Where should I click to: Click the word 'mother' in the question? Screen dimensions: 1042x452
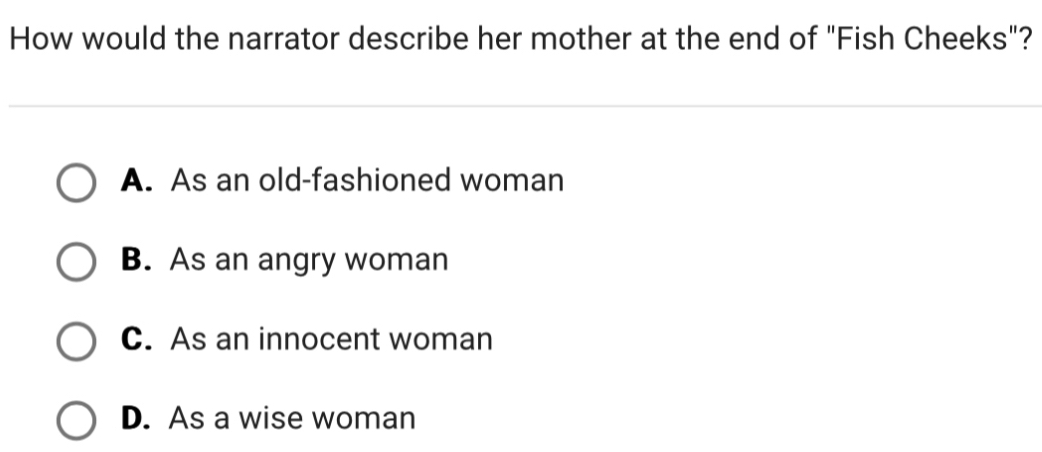[581, 39]
